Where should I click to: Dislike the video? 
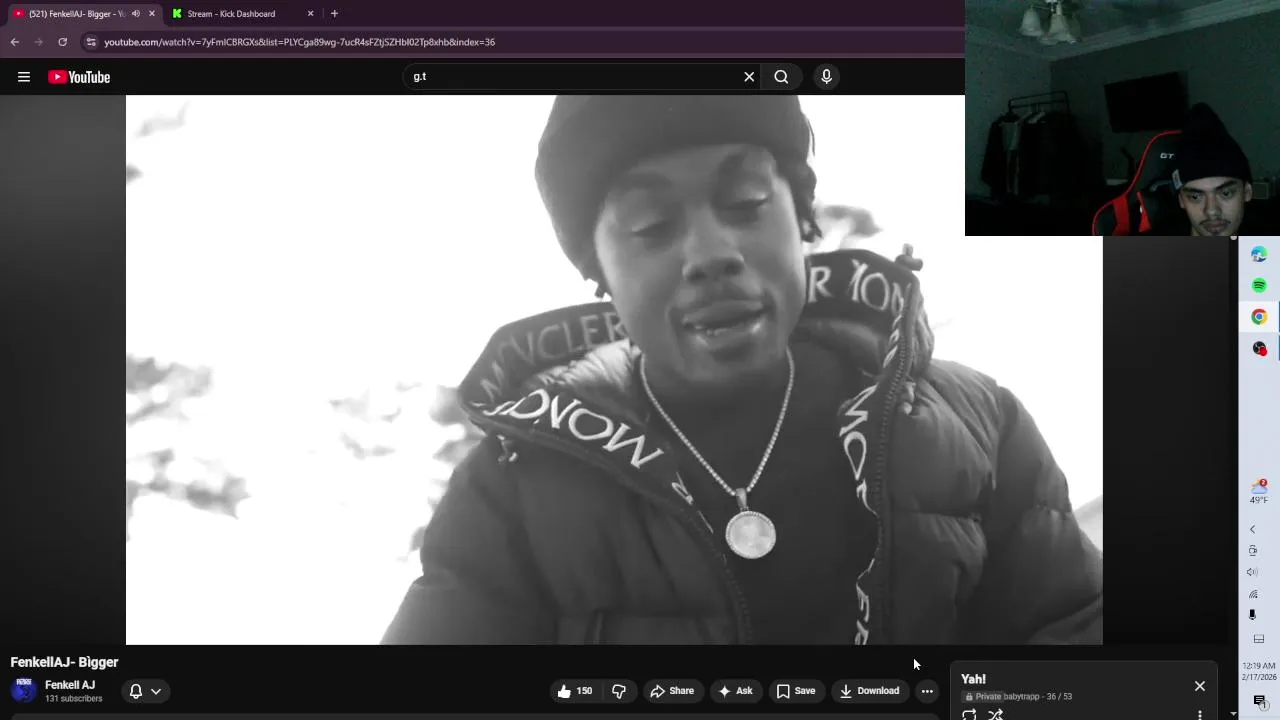619,691
